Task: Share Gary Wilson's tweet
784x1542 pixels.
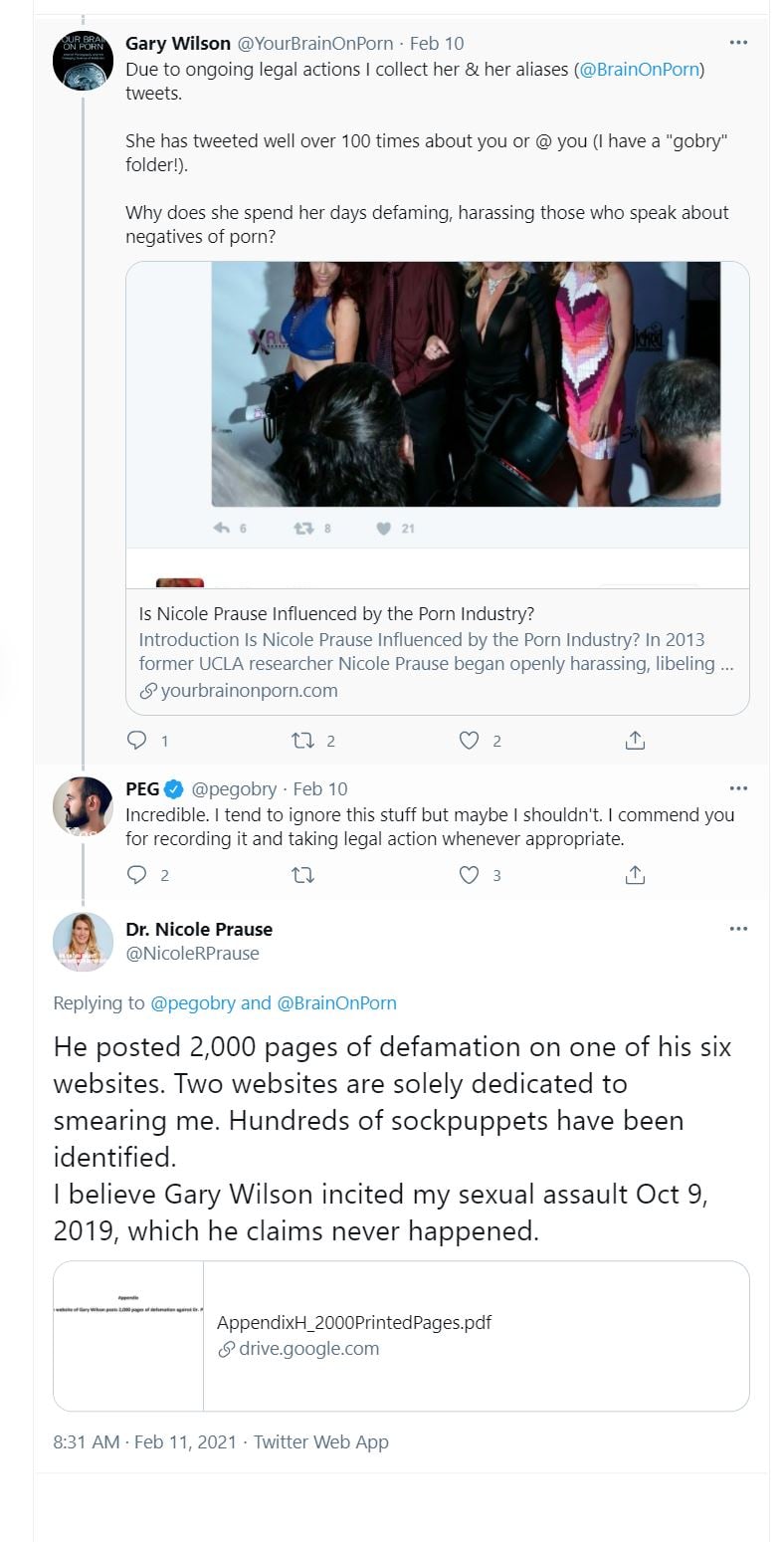Action: coord(635,740)
